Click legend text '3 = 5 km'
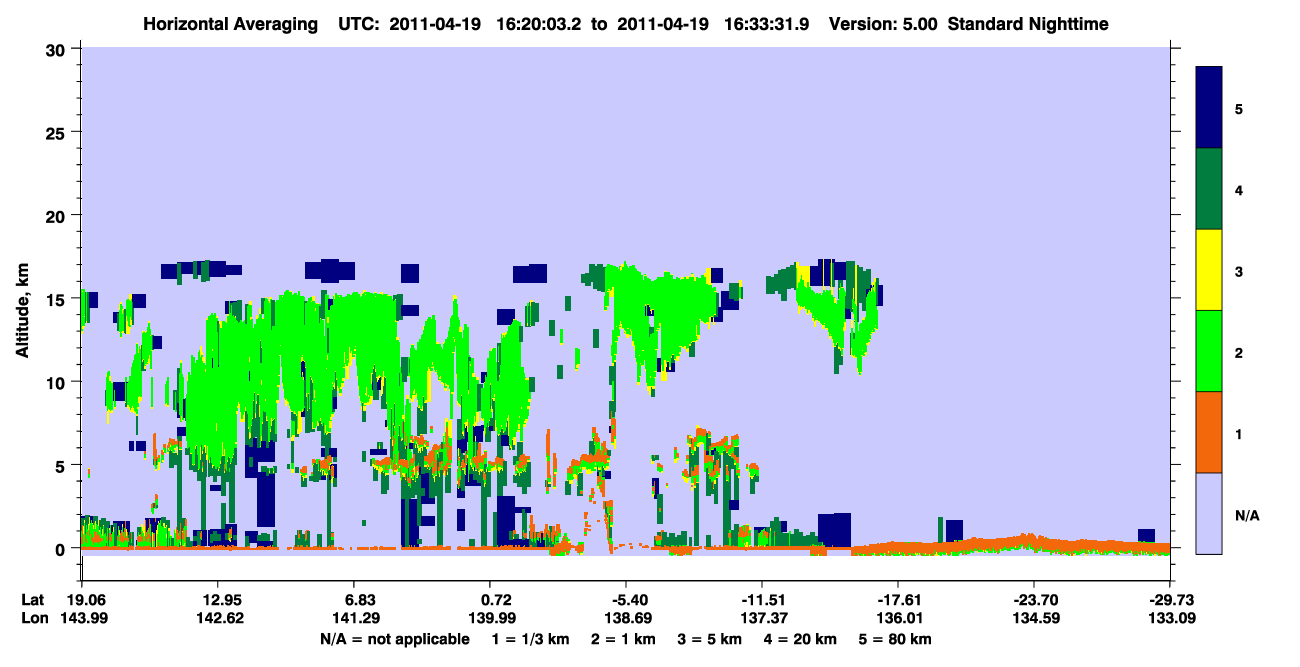This screenshot has width=1300, height=667. point(711,639)
